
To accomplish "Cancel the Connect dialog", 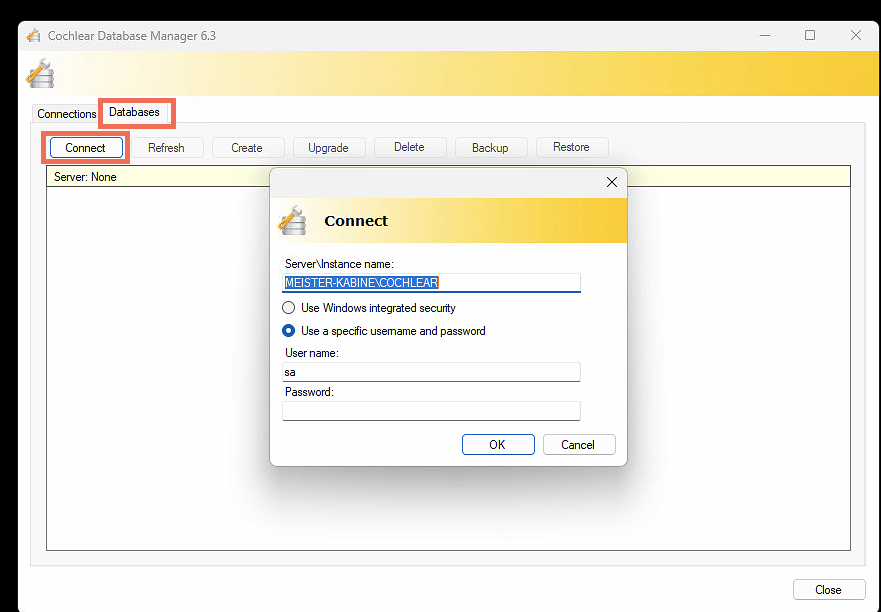I will (578, 445).
